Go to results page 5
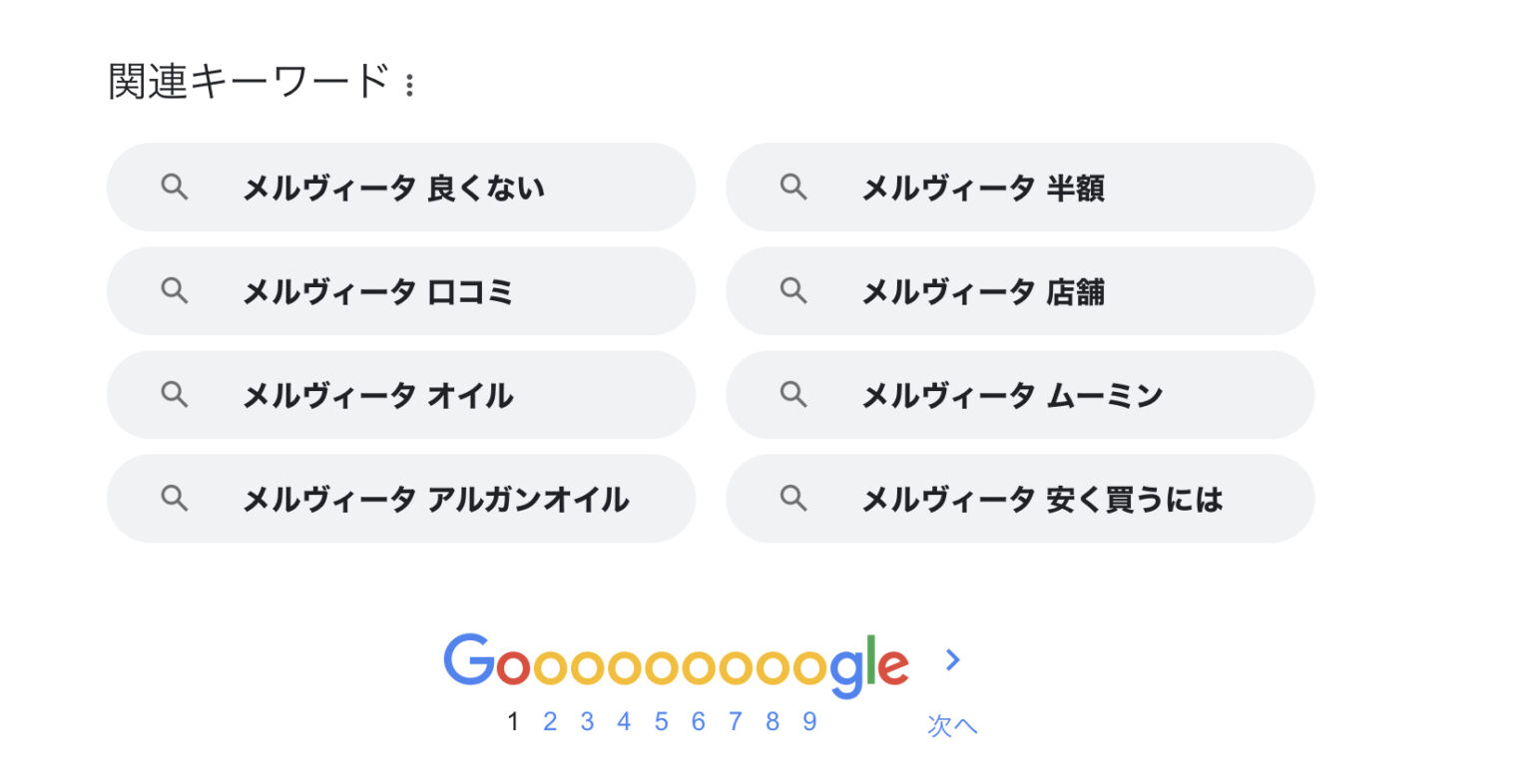 661,721
